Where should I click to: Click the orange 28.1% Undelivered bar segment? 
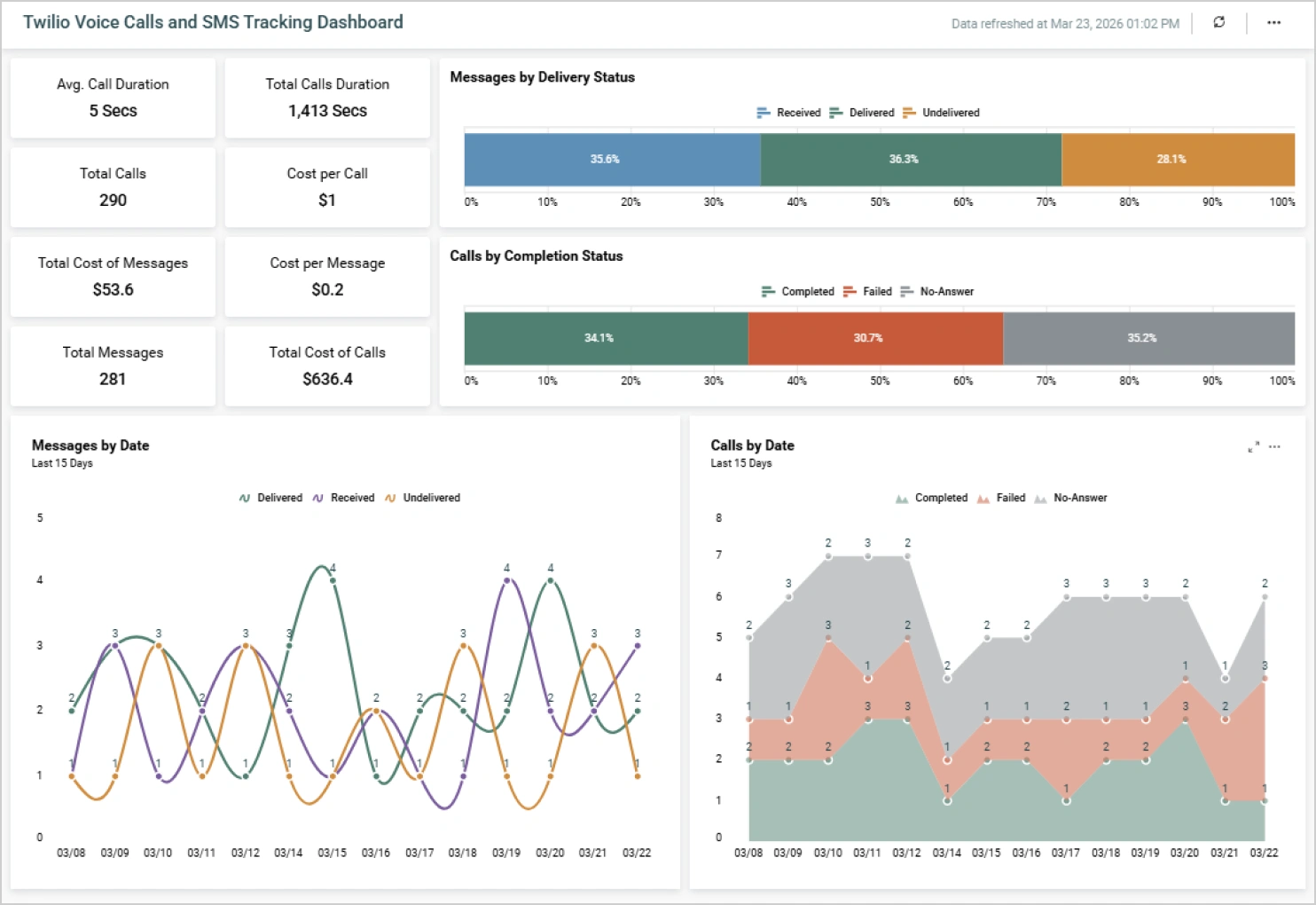click(x=1178, y=160)
